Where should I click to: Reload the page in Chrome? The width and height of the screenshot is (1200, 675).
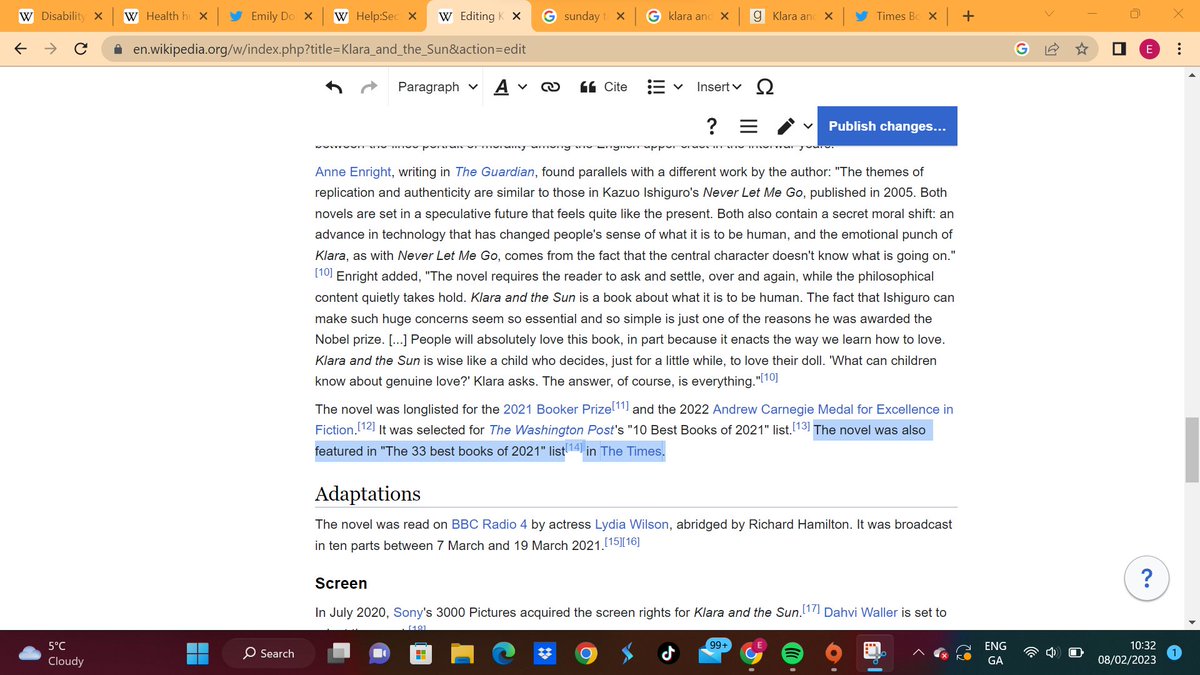[81, 48]
